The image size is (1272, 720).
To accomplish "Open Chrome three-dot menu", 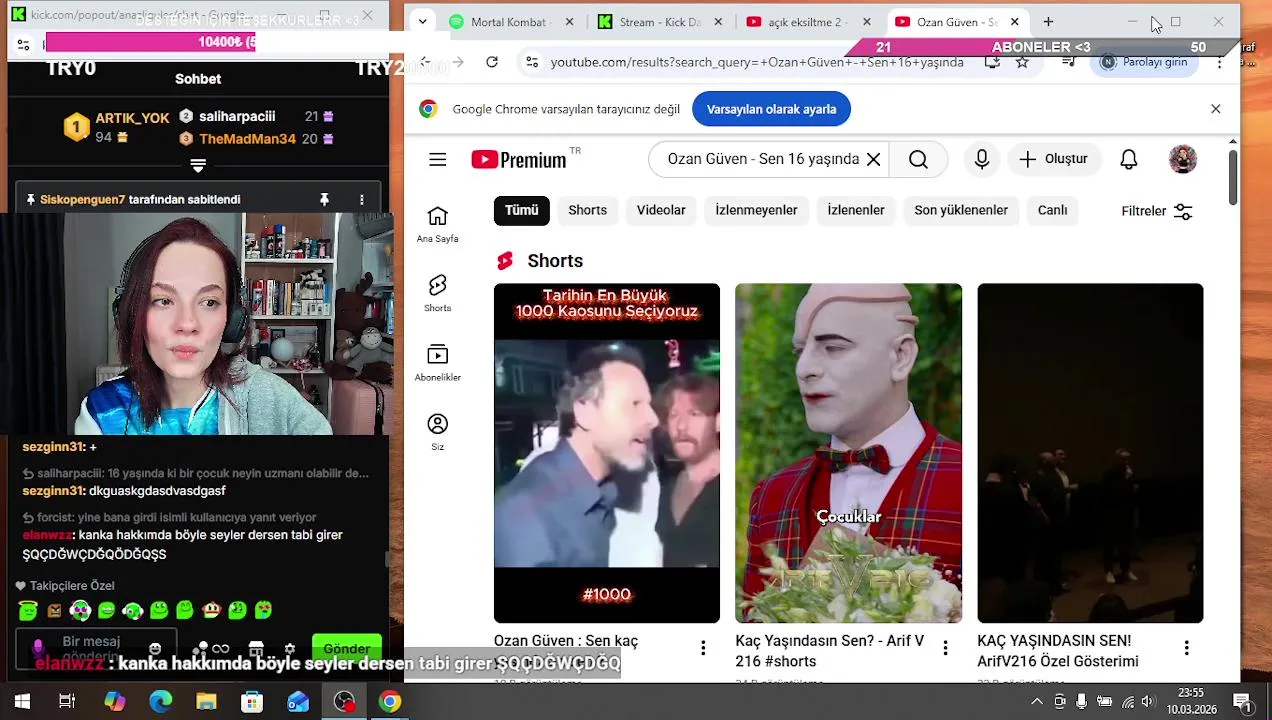I will pyautogui.click(x=1219, y=62).
